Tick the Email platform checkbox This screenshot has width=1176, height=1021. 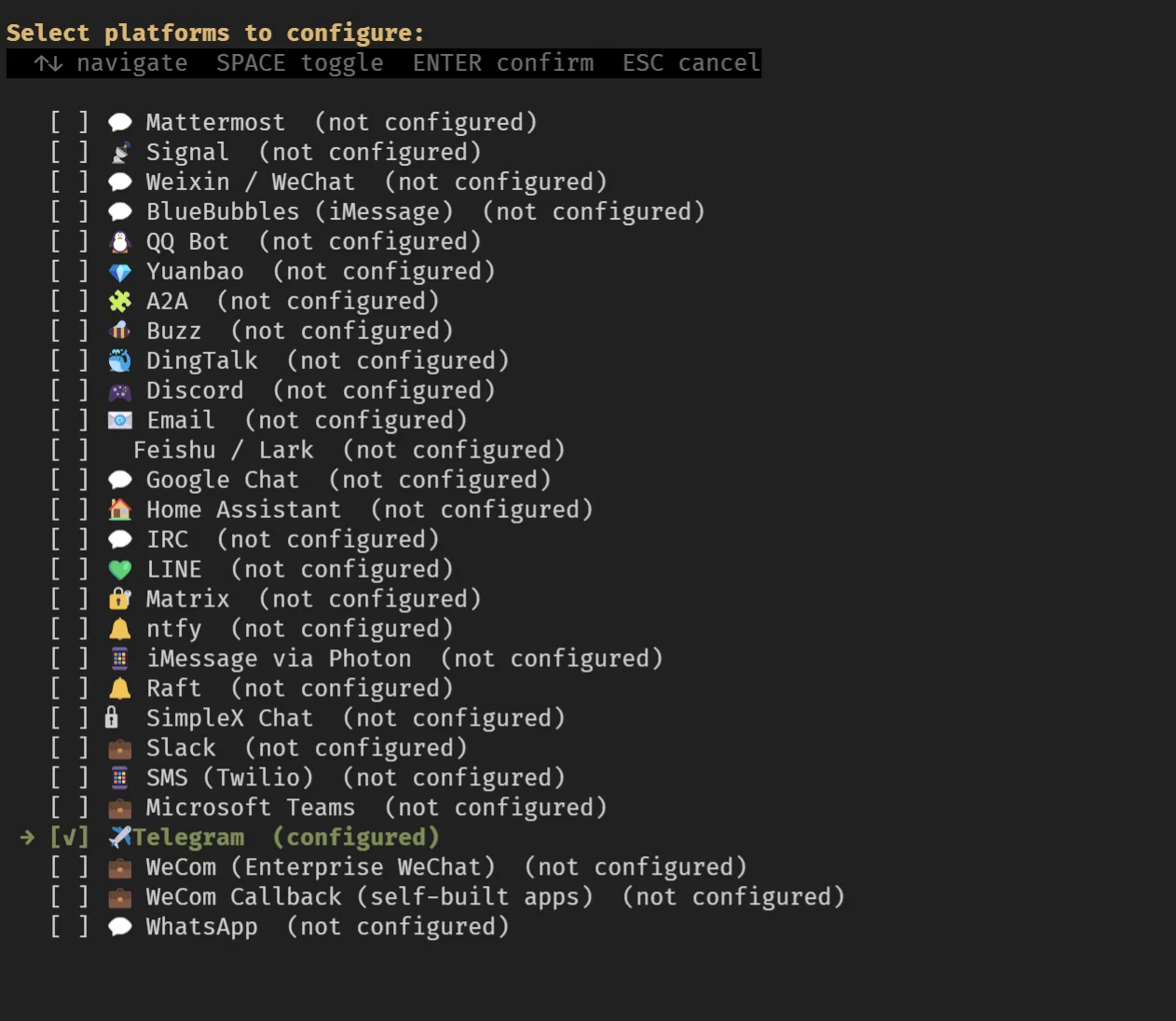coord(69,420)
